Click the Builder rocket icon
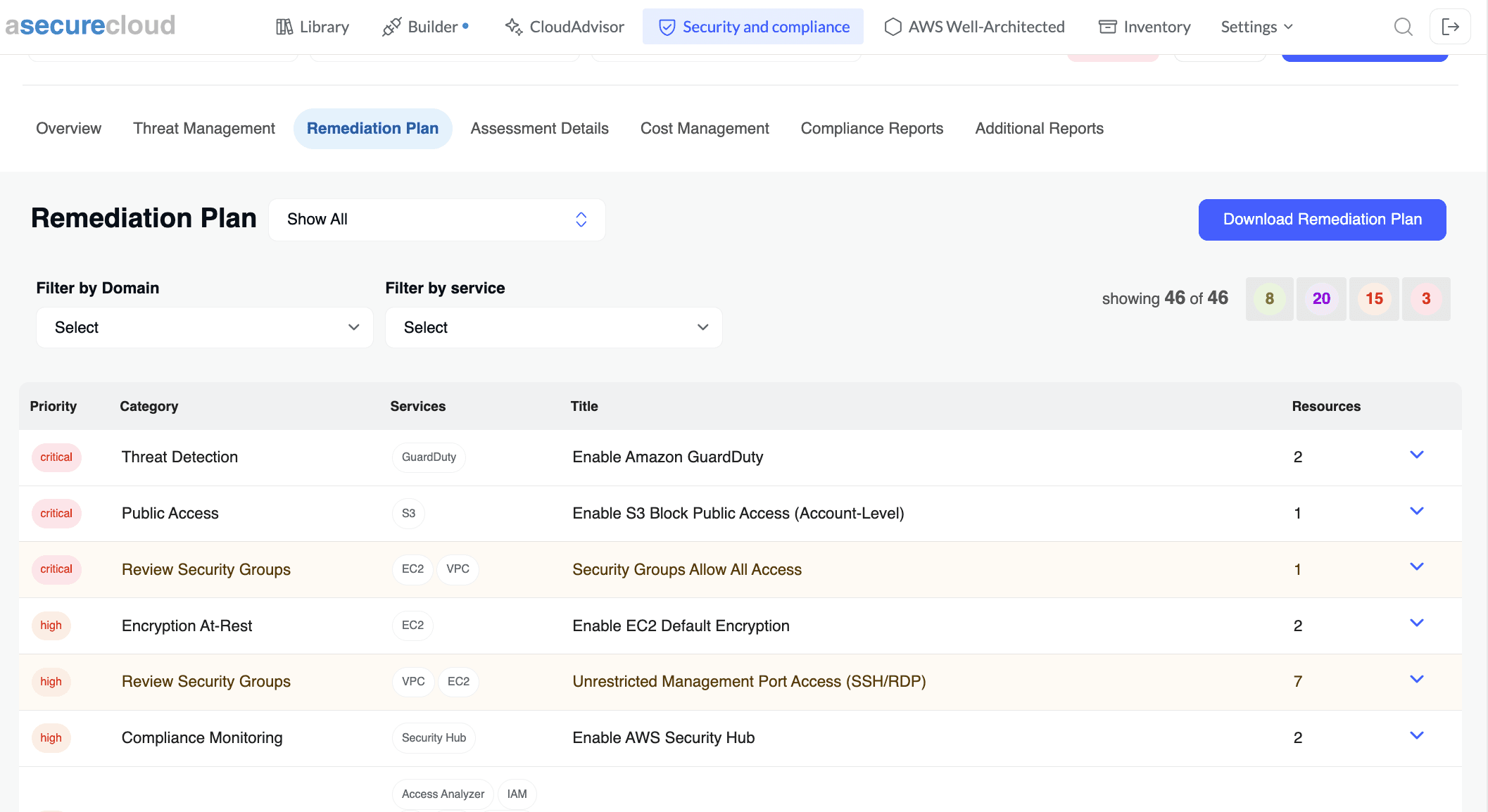 391,27
